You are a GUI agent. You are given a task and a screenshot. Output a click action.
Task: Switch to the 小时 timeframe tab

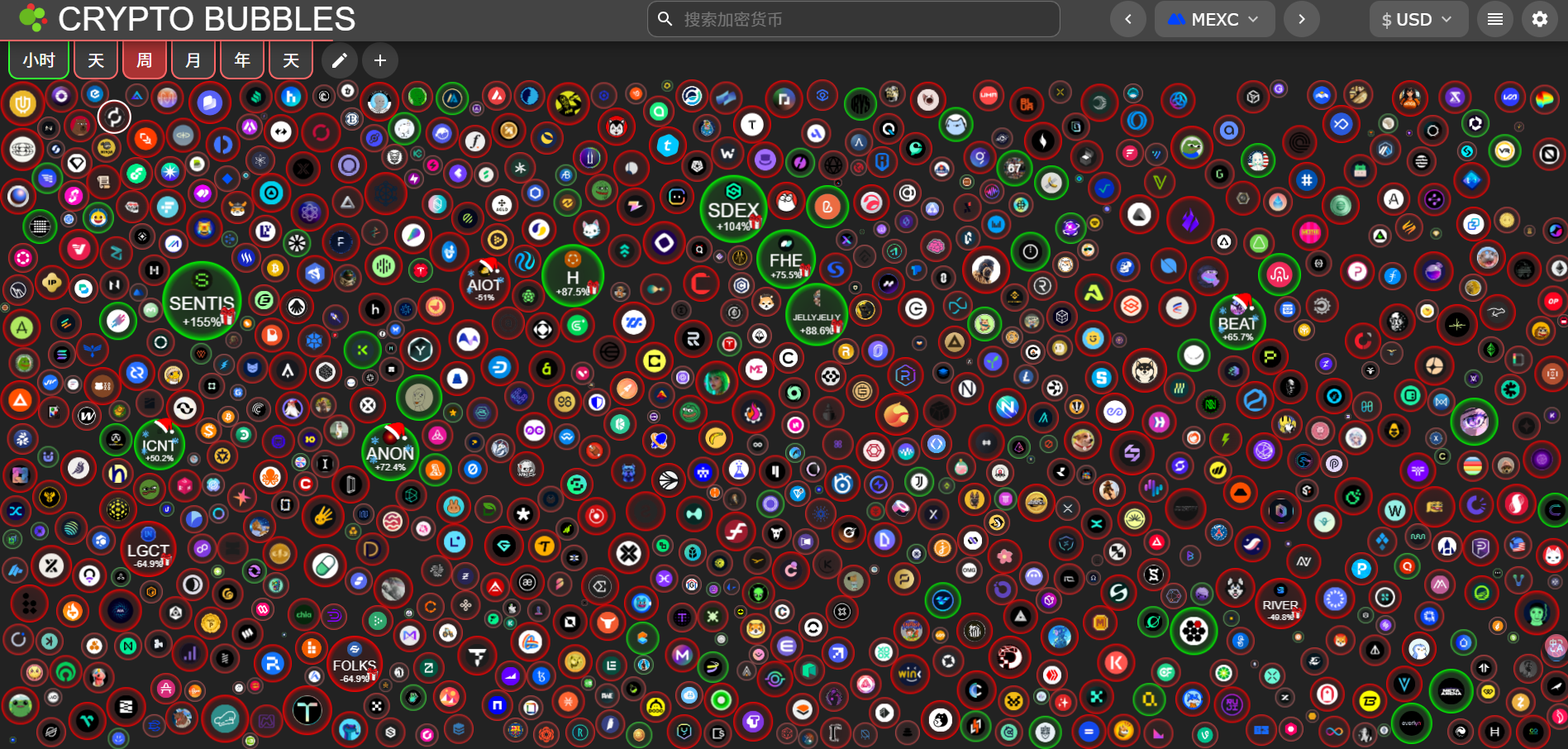39,60
